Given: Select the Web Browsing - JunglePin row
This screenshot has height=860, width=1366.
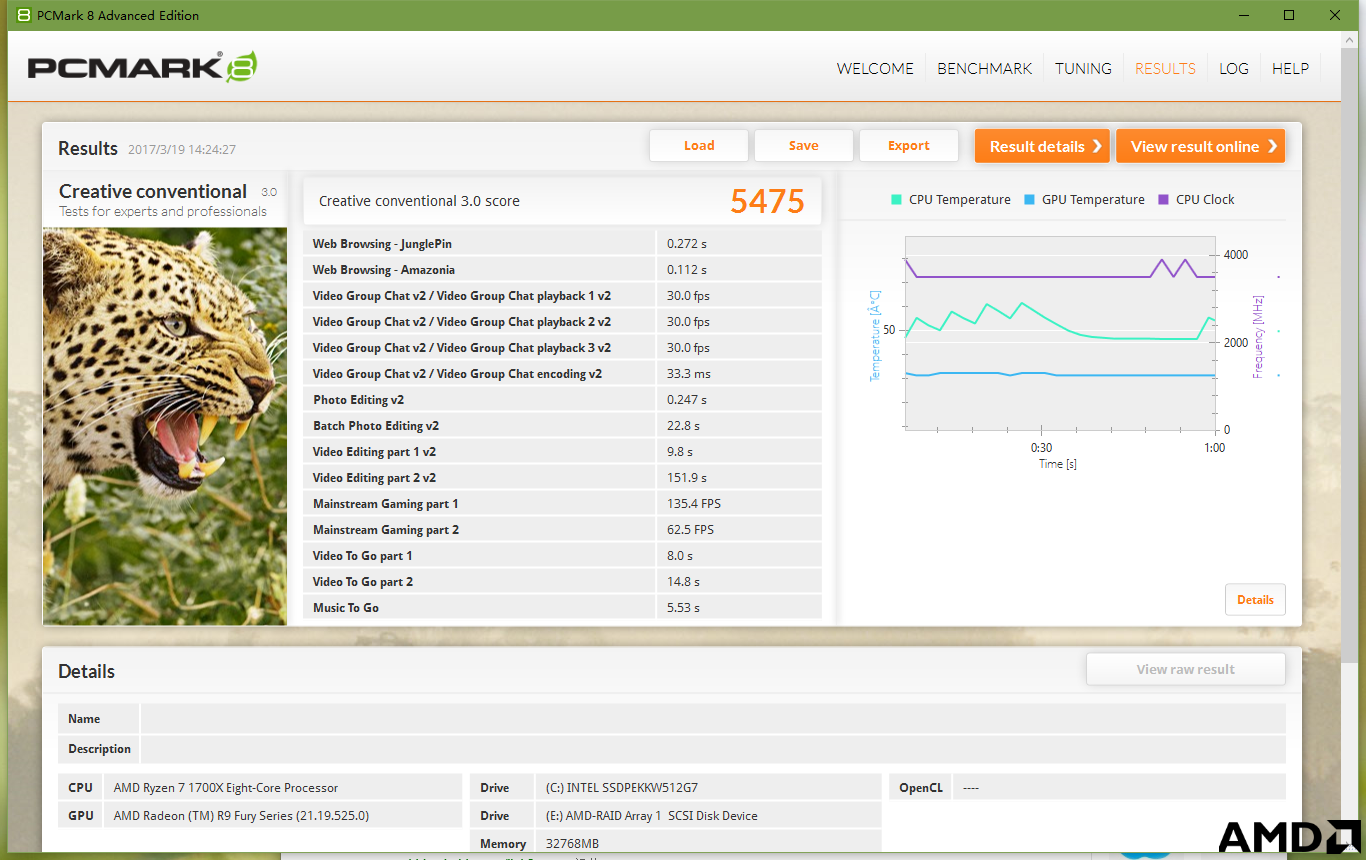Looking at the screenshot, I should pos(562,244).
